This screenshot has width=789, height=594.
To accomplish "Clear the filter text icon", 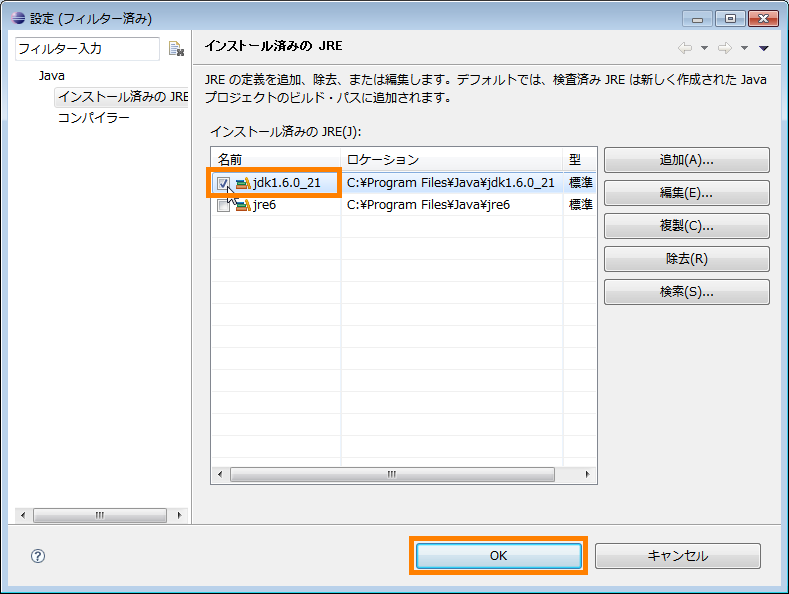I will pos(176,49).
